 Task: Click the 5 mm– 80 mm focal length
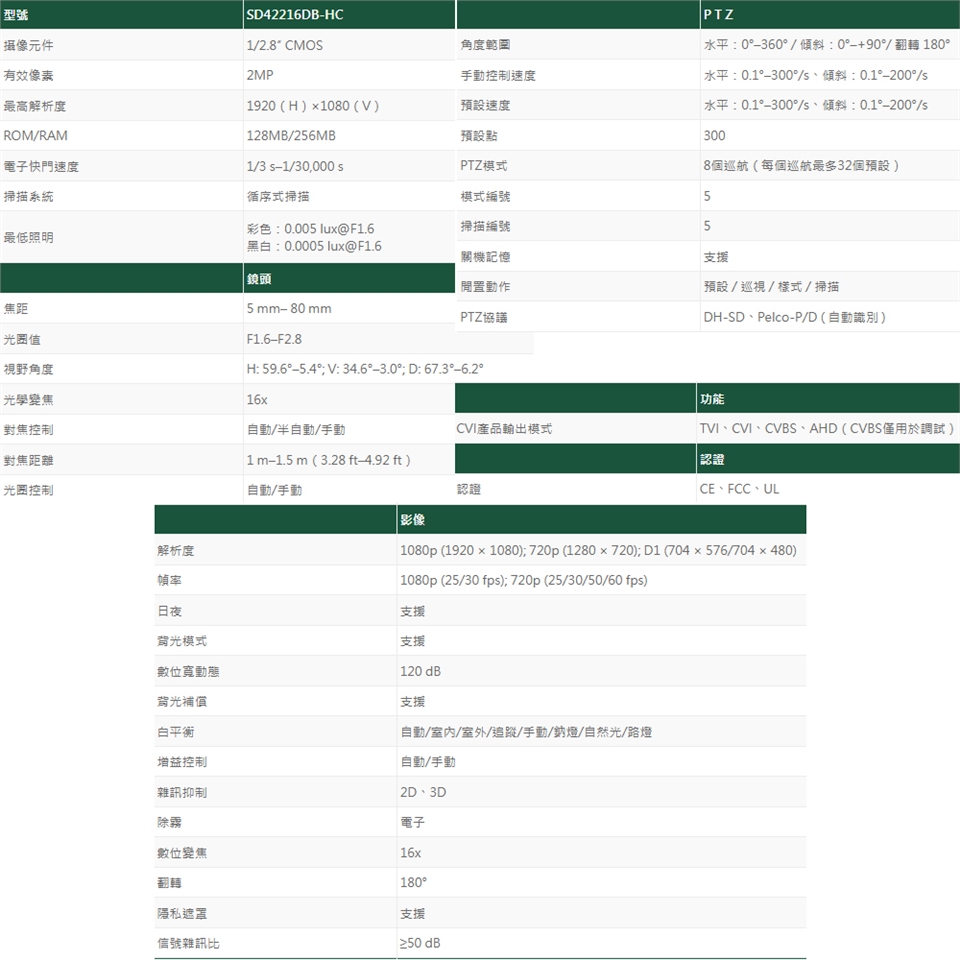click(x=289, y=308)
